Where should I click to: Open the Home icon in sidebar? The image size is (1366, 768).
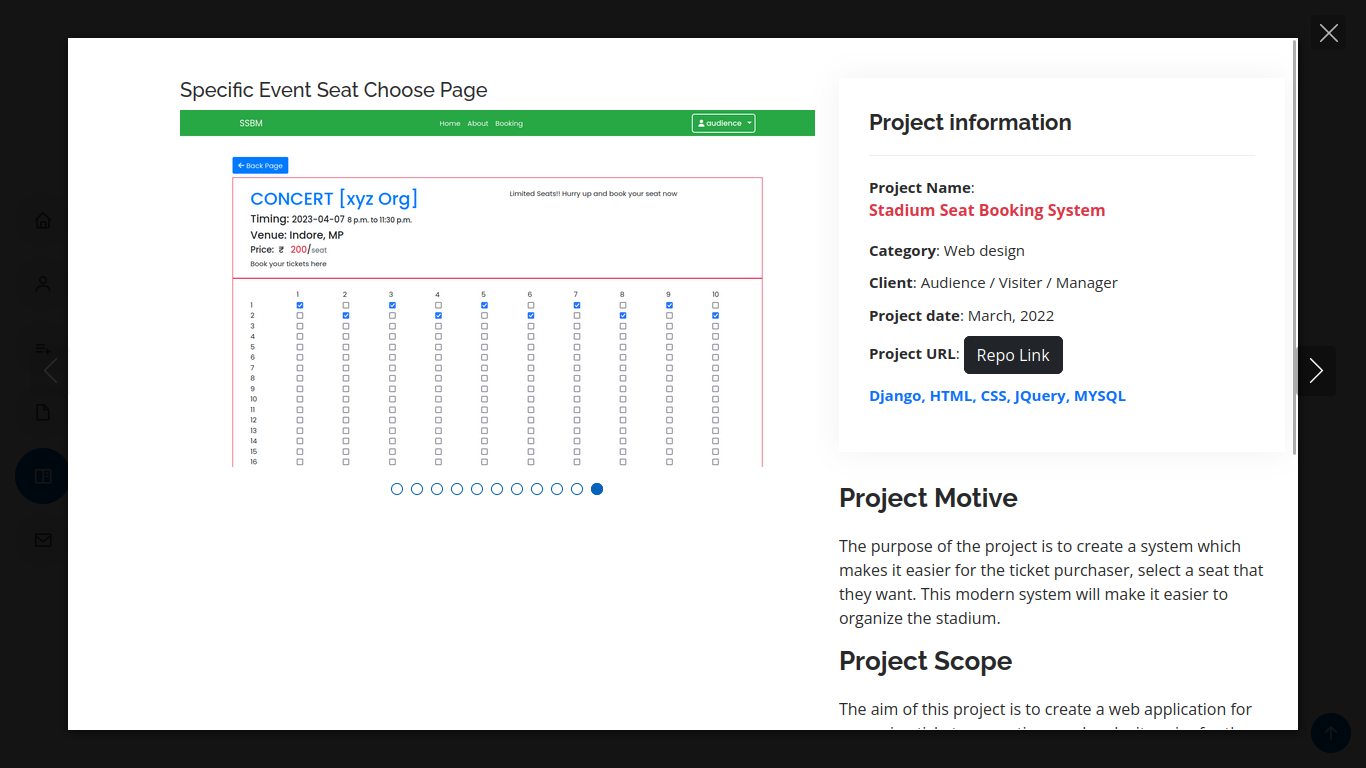(43, 221)
